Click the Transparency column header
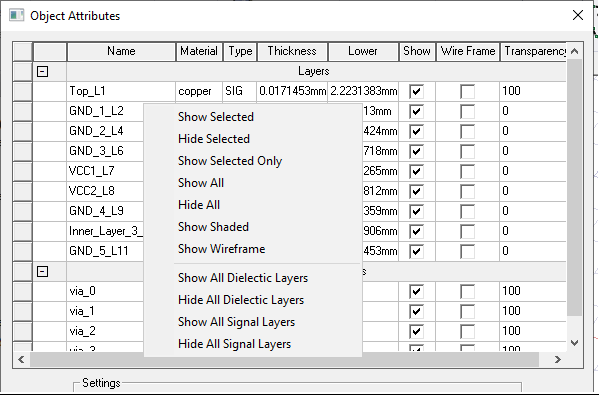This screenshot has width=599, height=400. [533, 51]
